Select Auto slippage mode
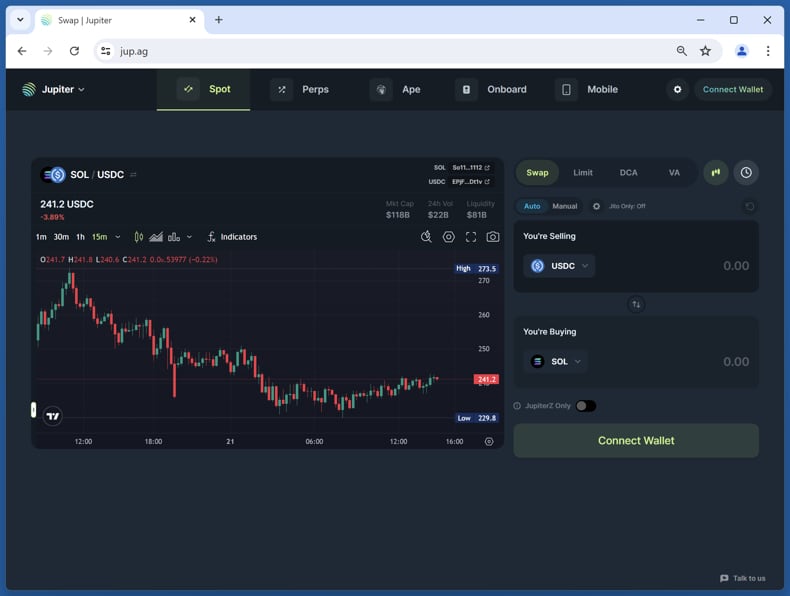Screen dimensions: 790x596 point(532,206)
